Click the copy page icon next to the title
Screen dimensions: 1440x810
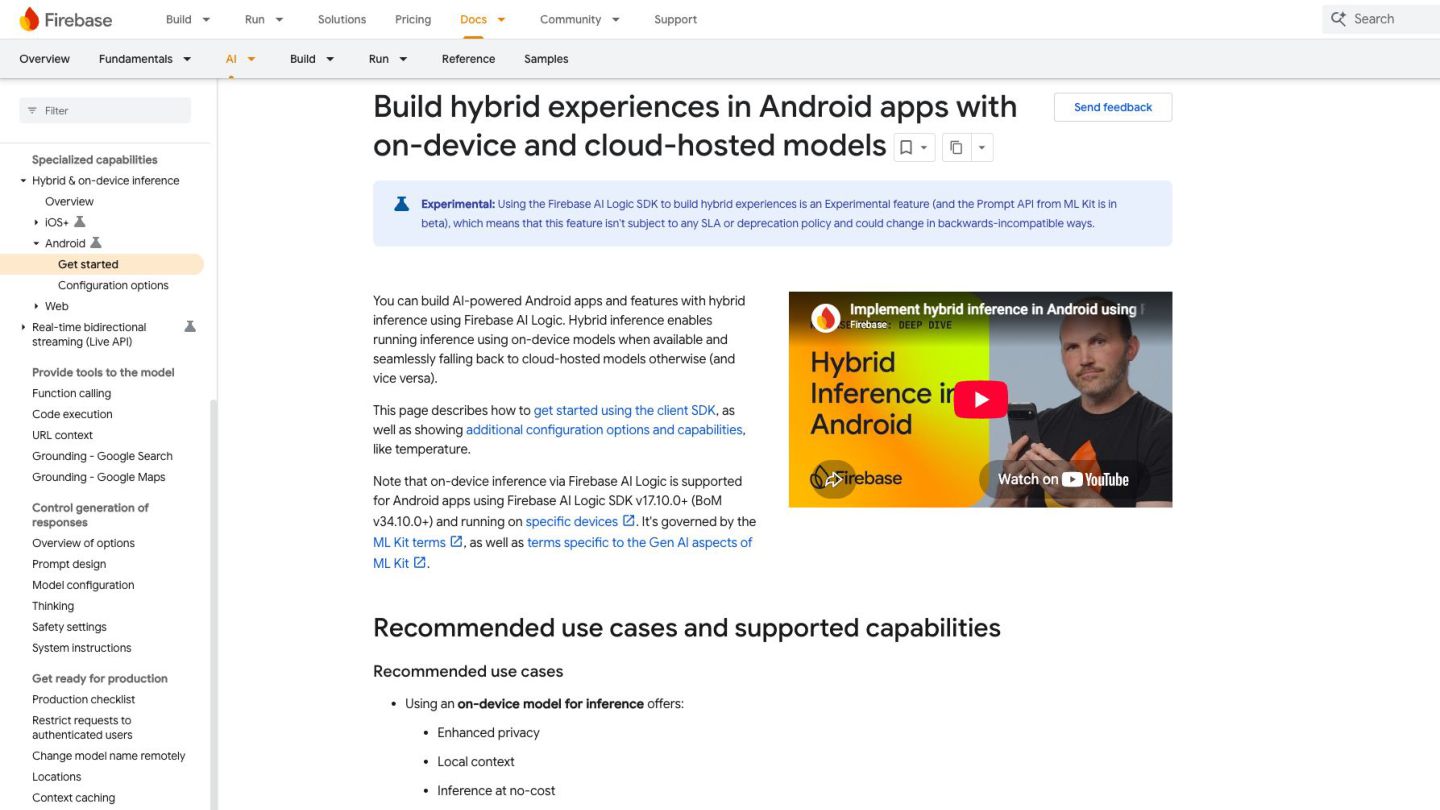pyautogui.click(x=956, y=148)
